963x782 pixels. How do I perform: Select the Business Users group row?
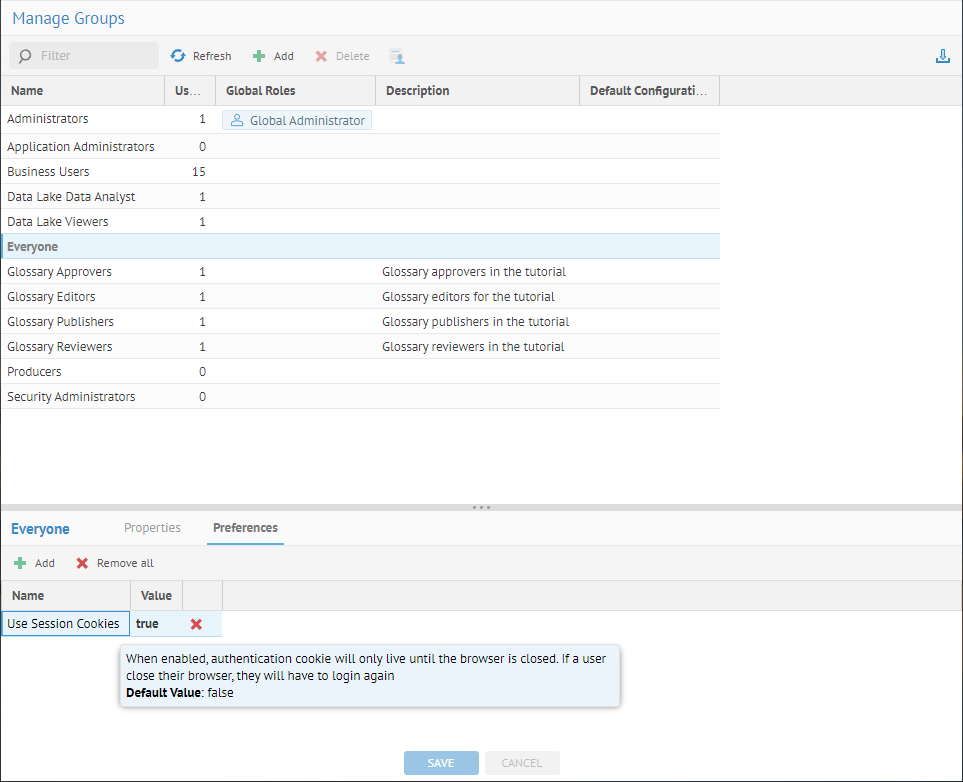48,172
